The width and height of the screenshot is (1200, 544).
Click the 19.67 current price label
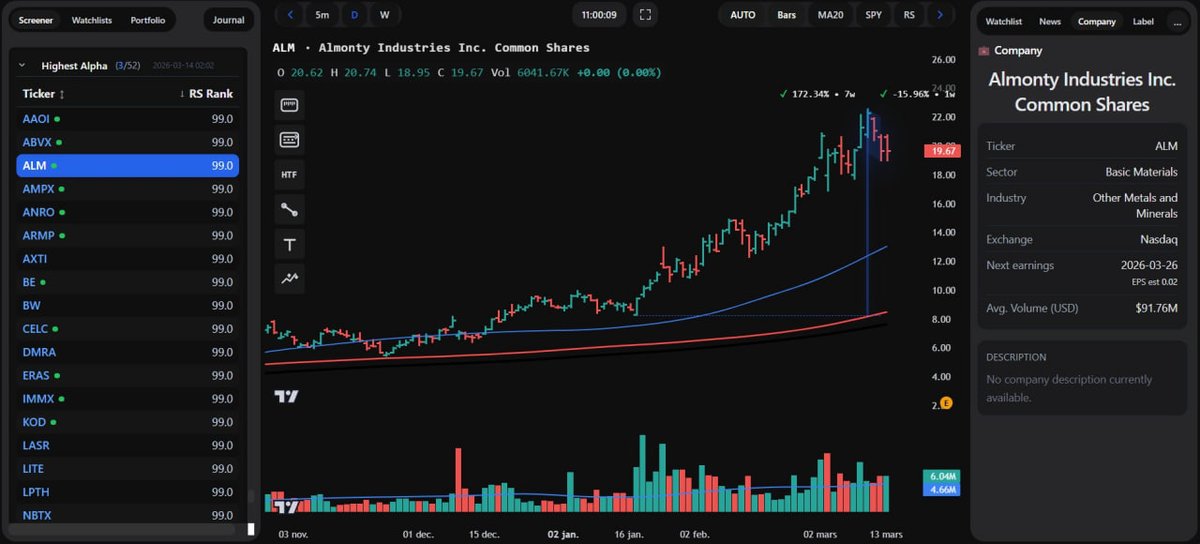[x=944, y=151]
